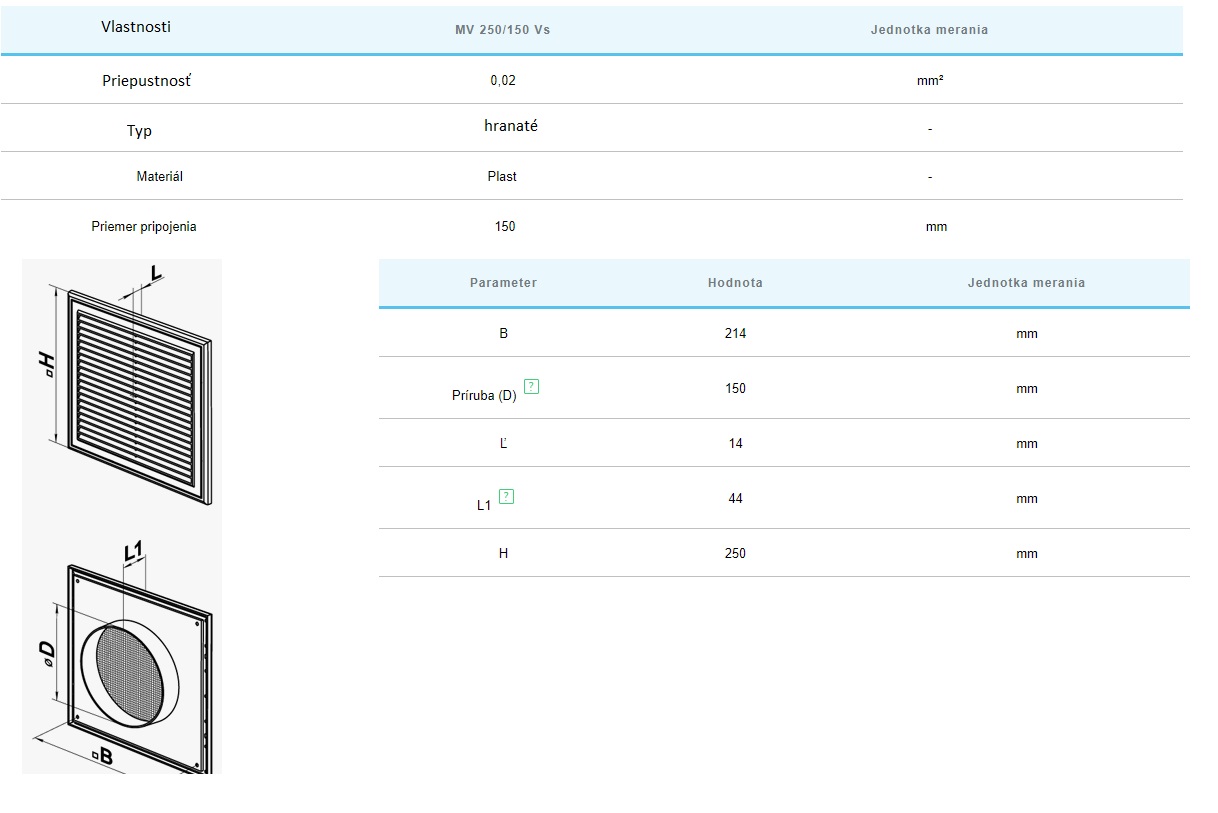
Task: Click the Vlastnosti column header
Action: 136,27
